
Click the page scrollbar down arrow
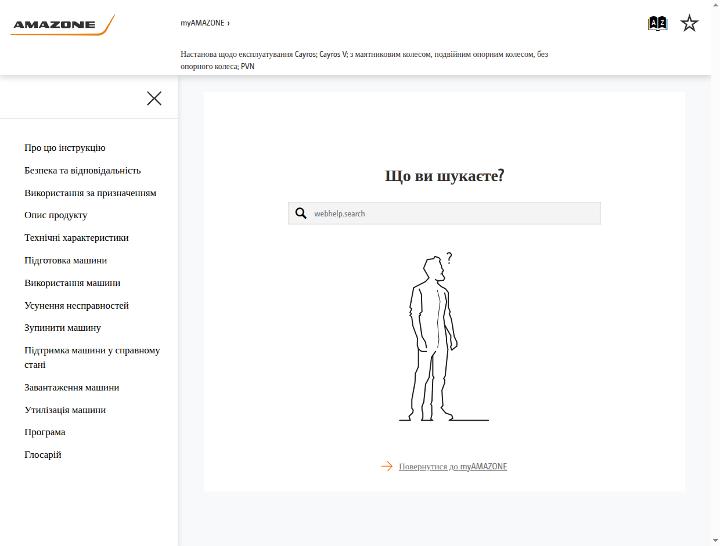point(715,541)
